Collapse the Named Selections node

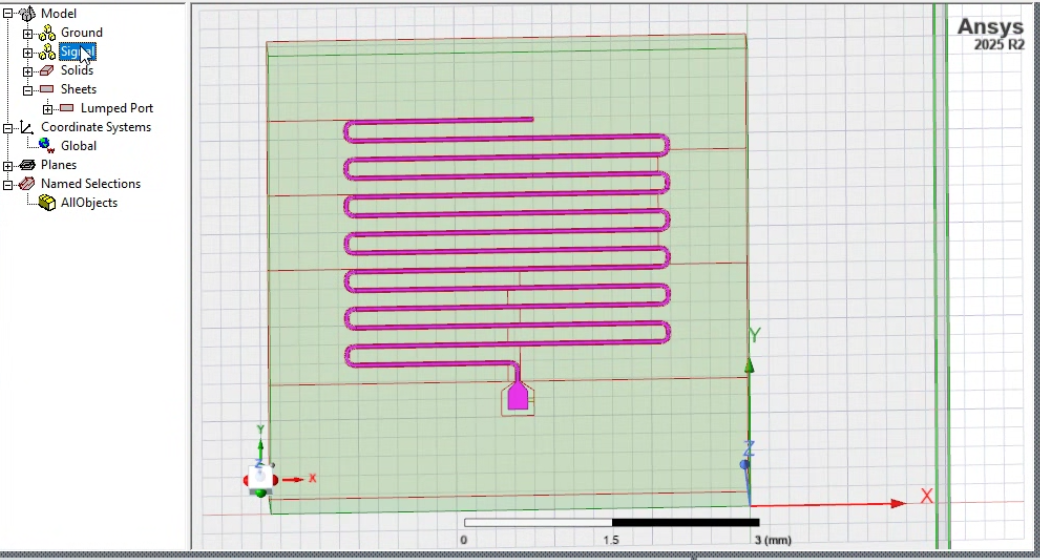(8, 184)
